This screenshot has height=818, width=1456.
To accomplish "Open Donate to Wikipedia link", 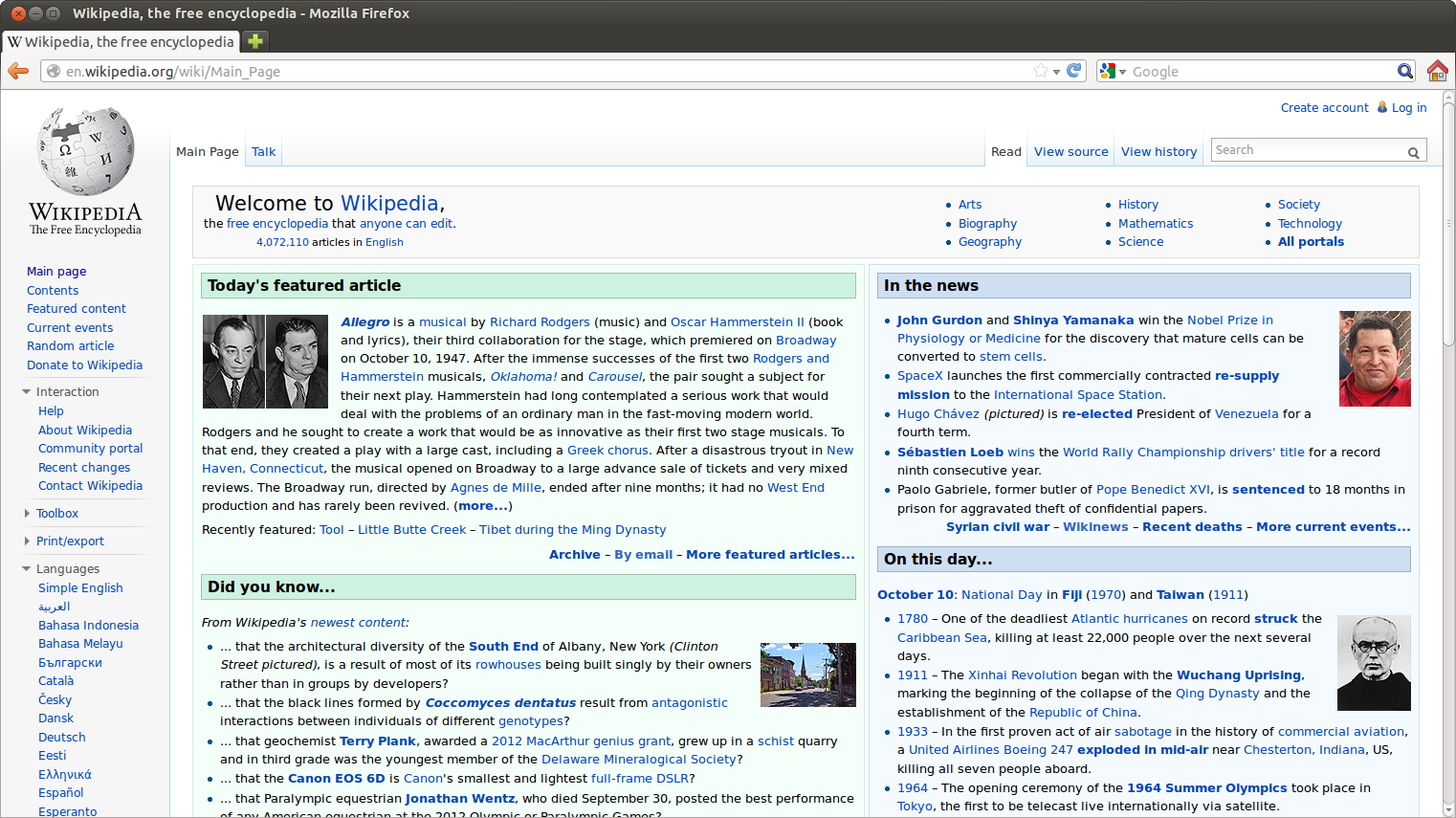I will point(84,365).
